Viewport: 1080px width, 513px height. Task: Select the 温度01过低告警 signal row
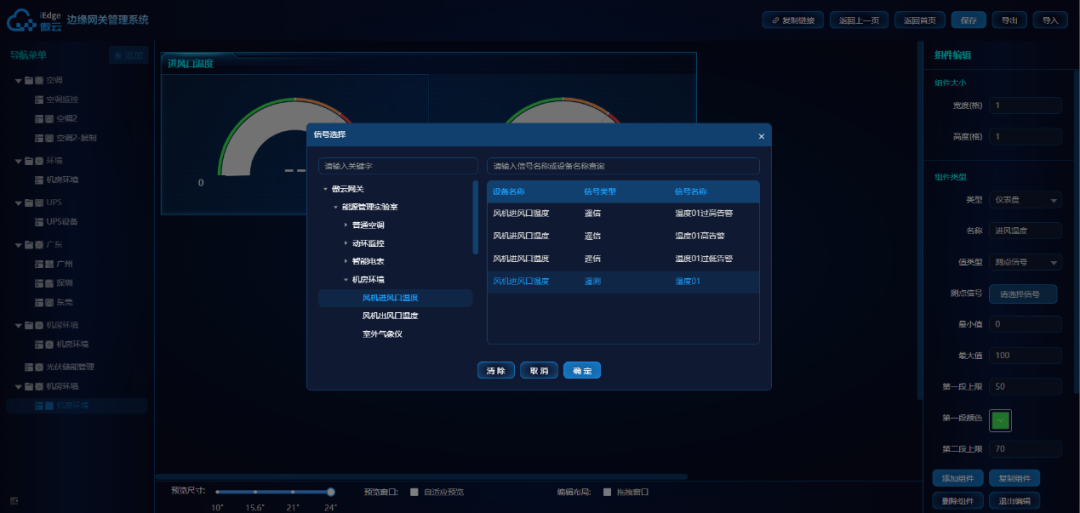point(623,258)
